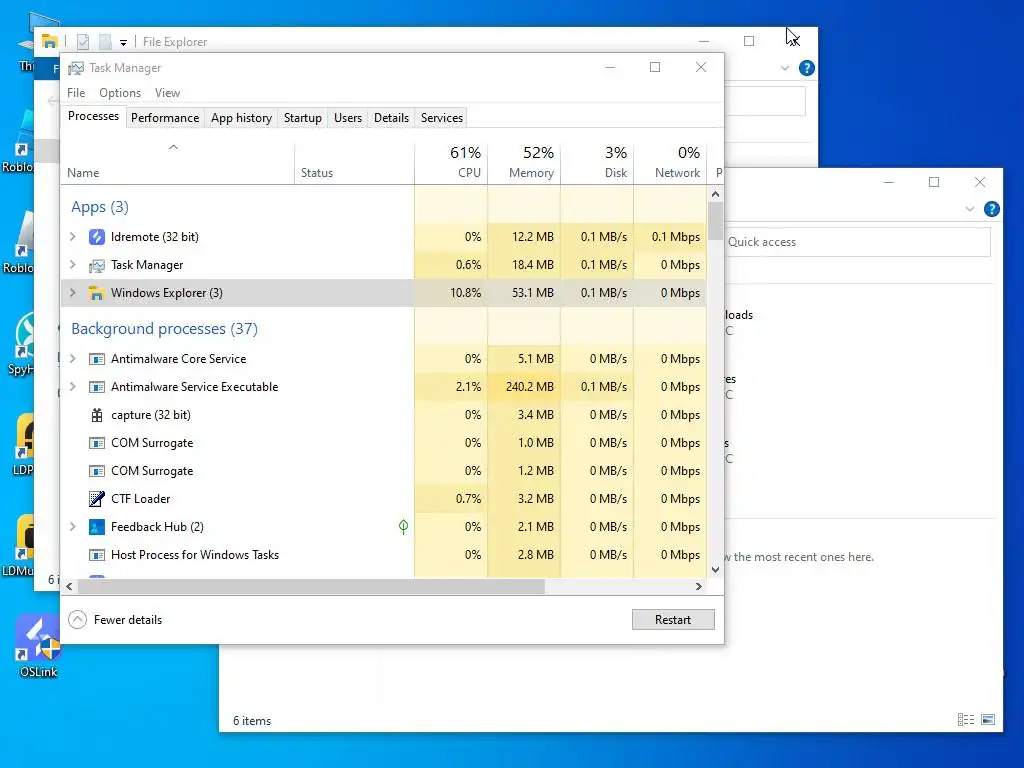Viewport: 1024px width, 768px height.
Task: Sort processes by Memory column header
Action: [x=524, y=162]
